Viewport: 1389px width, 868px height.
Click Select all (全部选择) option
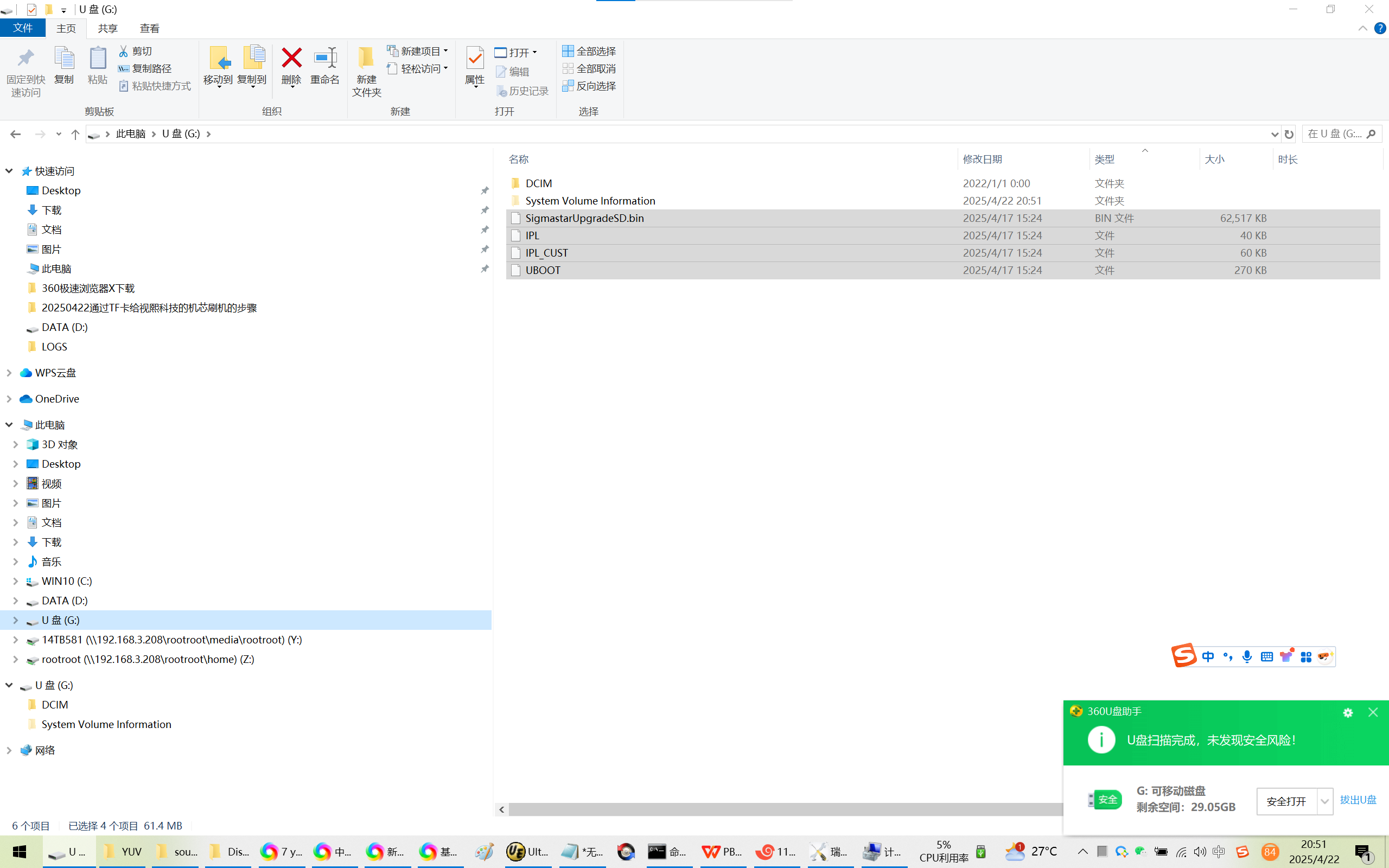589,51
